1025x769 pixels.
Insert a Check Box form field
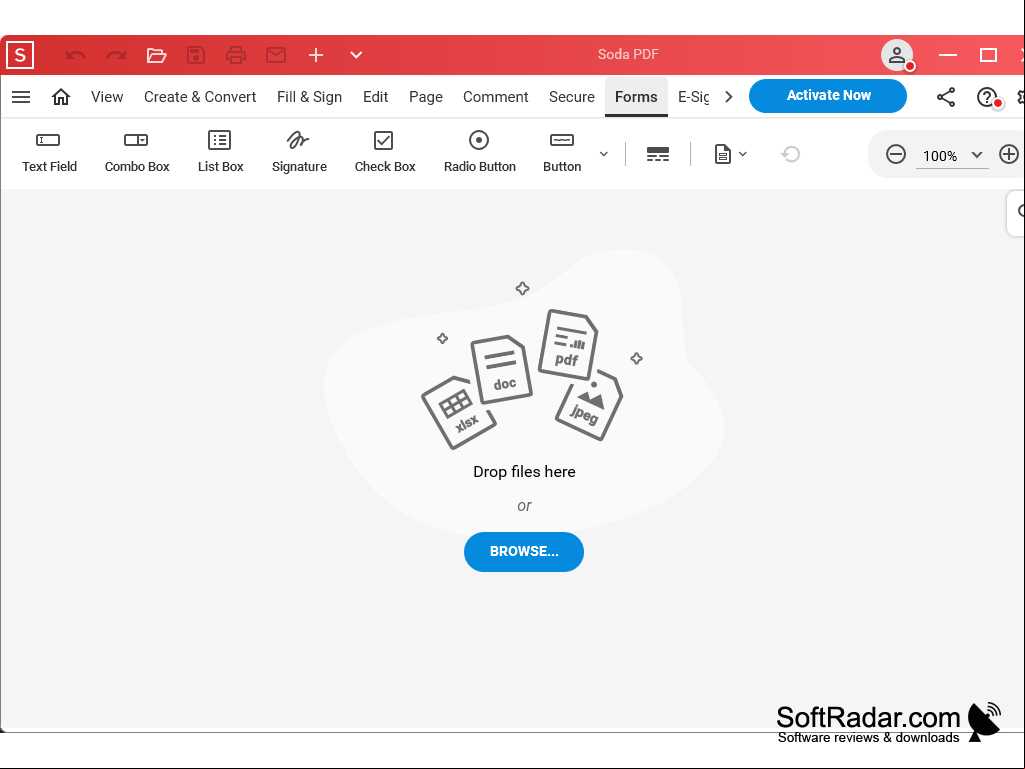pyautogui.click(x=384, y=152)
